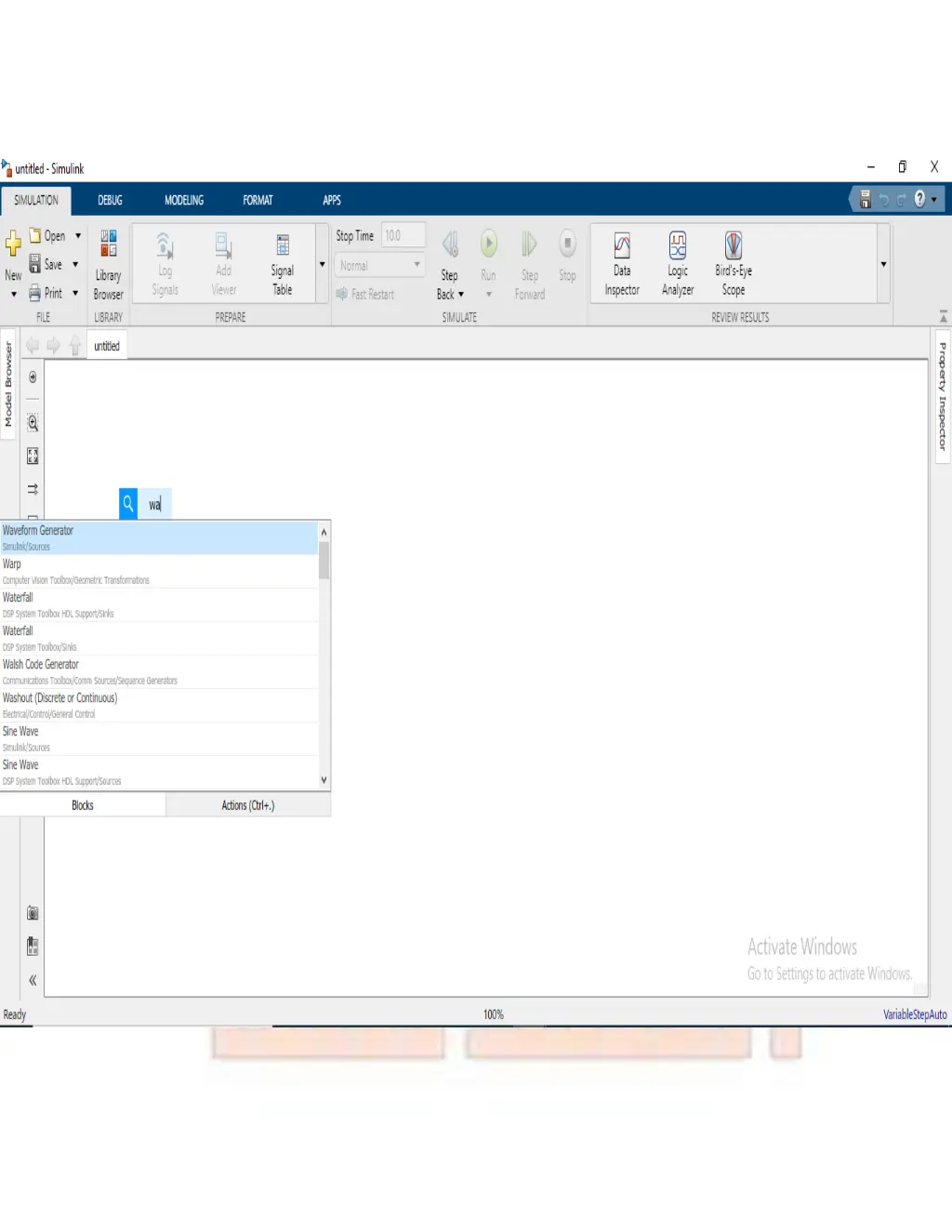Open the Help dropdown arrow
Image resolution: width=952 pixels, height=1232 pixels.
(934, 200)
